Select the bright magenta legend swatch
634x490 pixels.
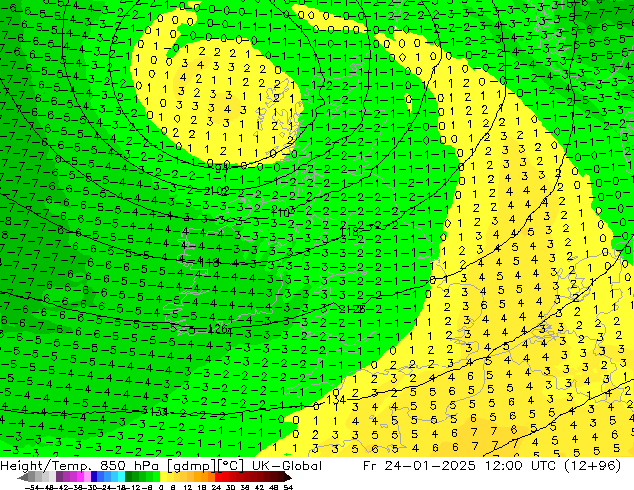pyautogui.click(x=80, y=476)
